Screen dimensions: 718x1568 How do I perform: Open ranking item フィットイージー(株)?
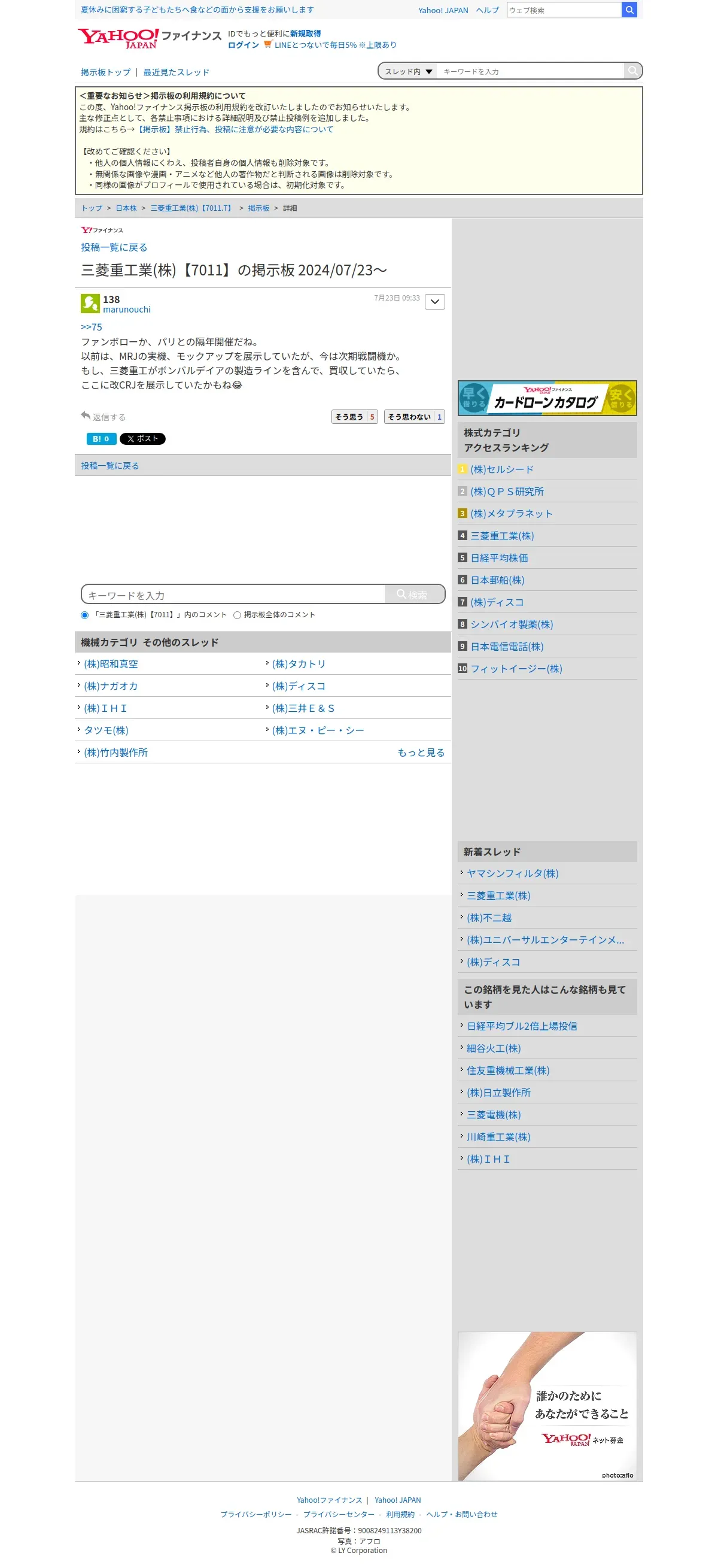click(x=516, y=669)
